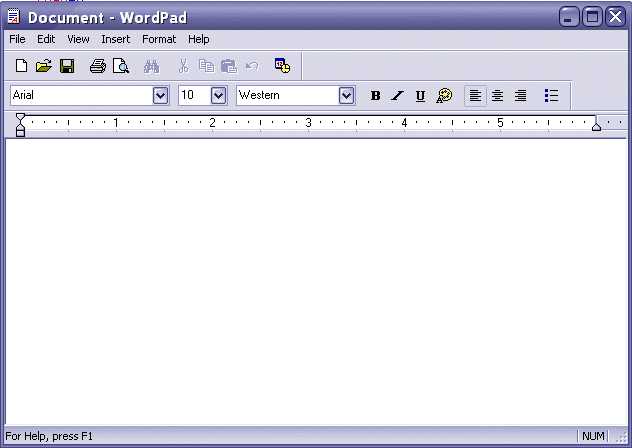Create a new document with New icon
The height and width of the screenshot is (448, 632).
point(21,66)
